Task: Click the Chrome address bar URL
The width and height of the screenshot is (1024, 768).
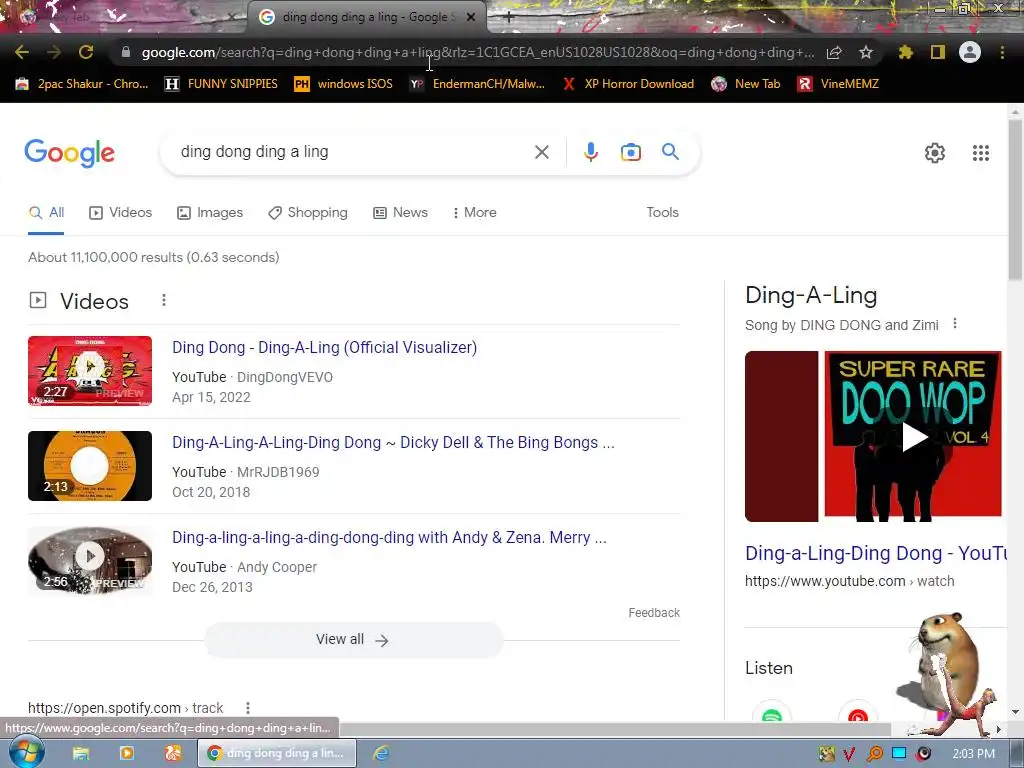Action: (477, 52)
